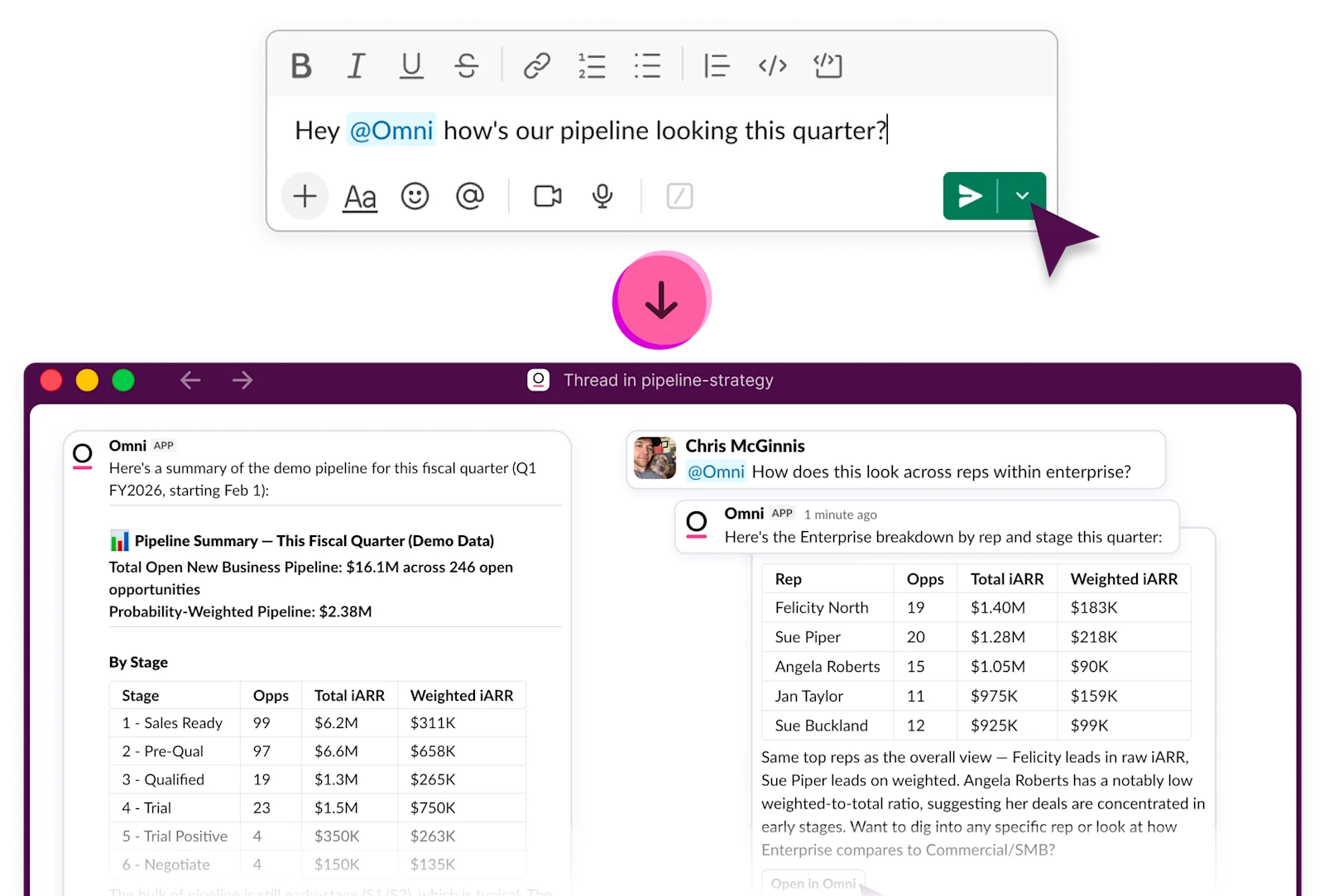This screenshot has height=896, width=1324.
Task: Click the 4 - Trial stage row
Action: click(318, 807)
